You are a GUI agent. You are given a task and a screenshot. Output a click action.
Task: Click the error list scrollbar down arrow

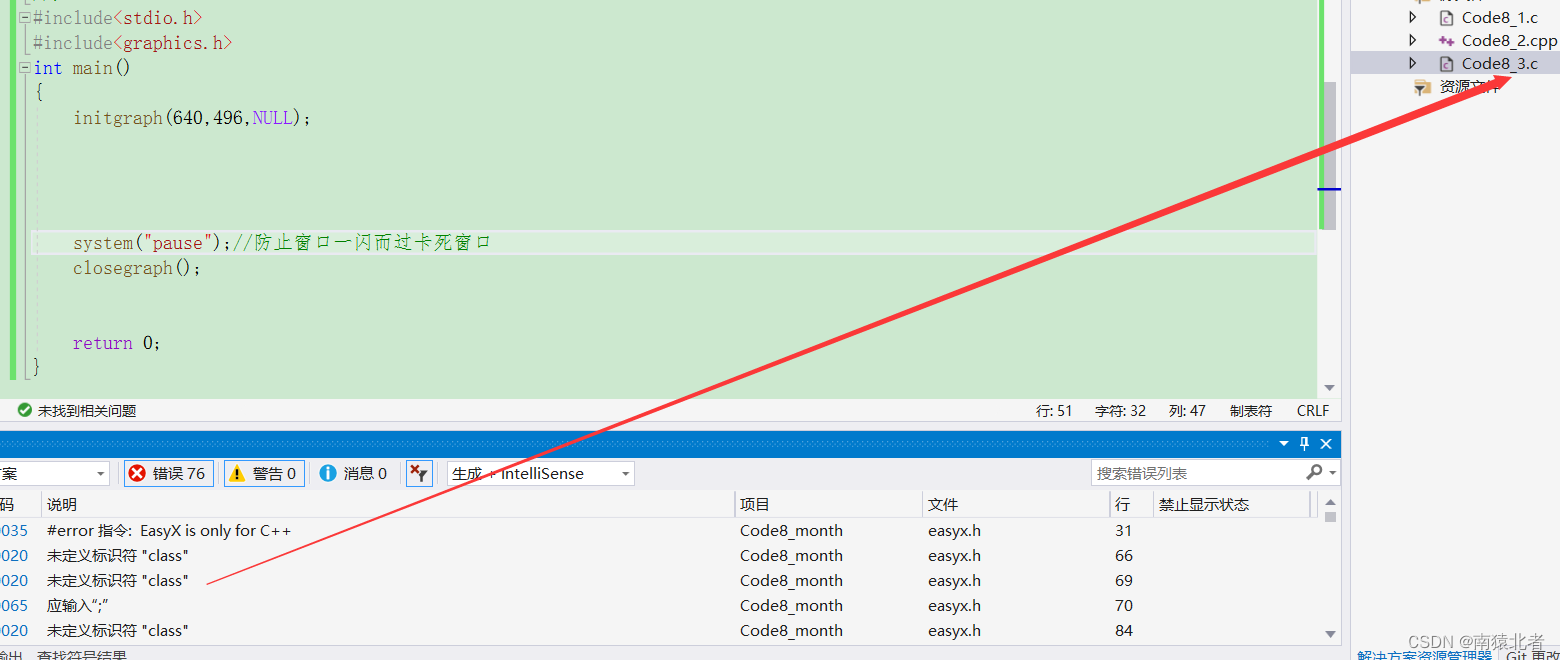pos(1330,633)
